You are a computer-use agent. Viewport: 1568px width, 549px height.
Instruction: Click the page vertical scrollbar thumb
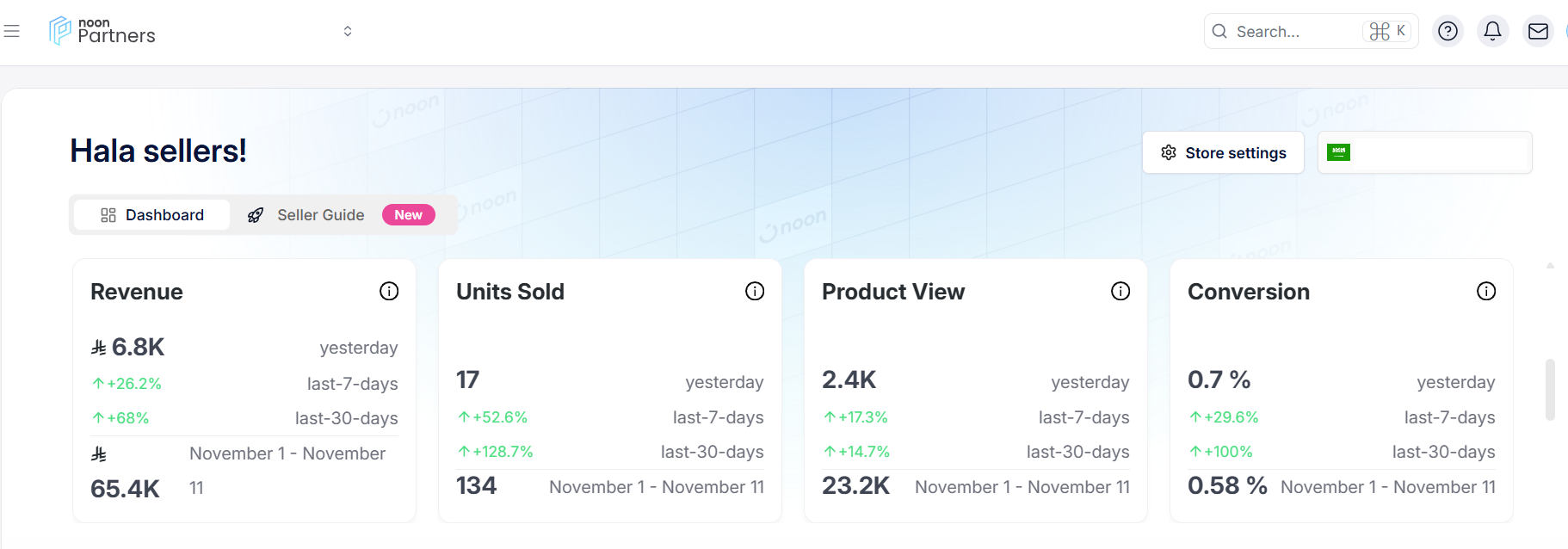tap(1550, 389)
